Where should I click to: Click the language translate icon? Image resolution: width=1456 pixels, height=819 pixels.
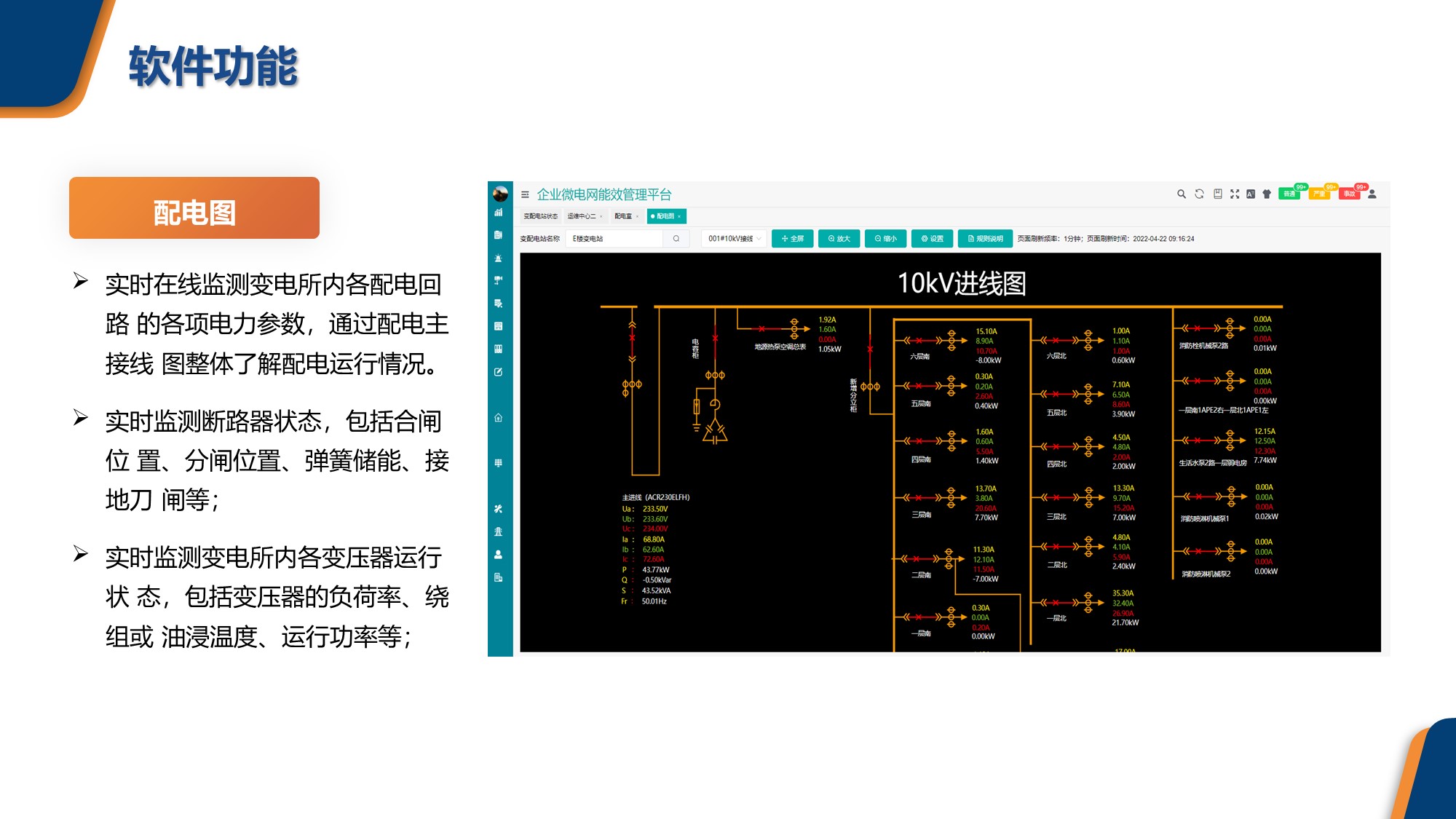click(x=1251, y=194)
